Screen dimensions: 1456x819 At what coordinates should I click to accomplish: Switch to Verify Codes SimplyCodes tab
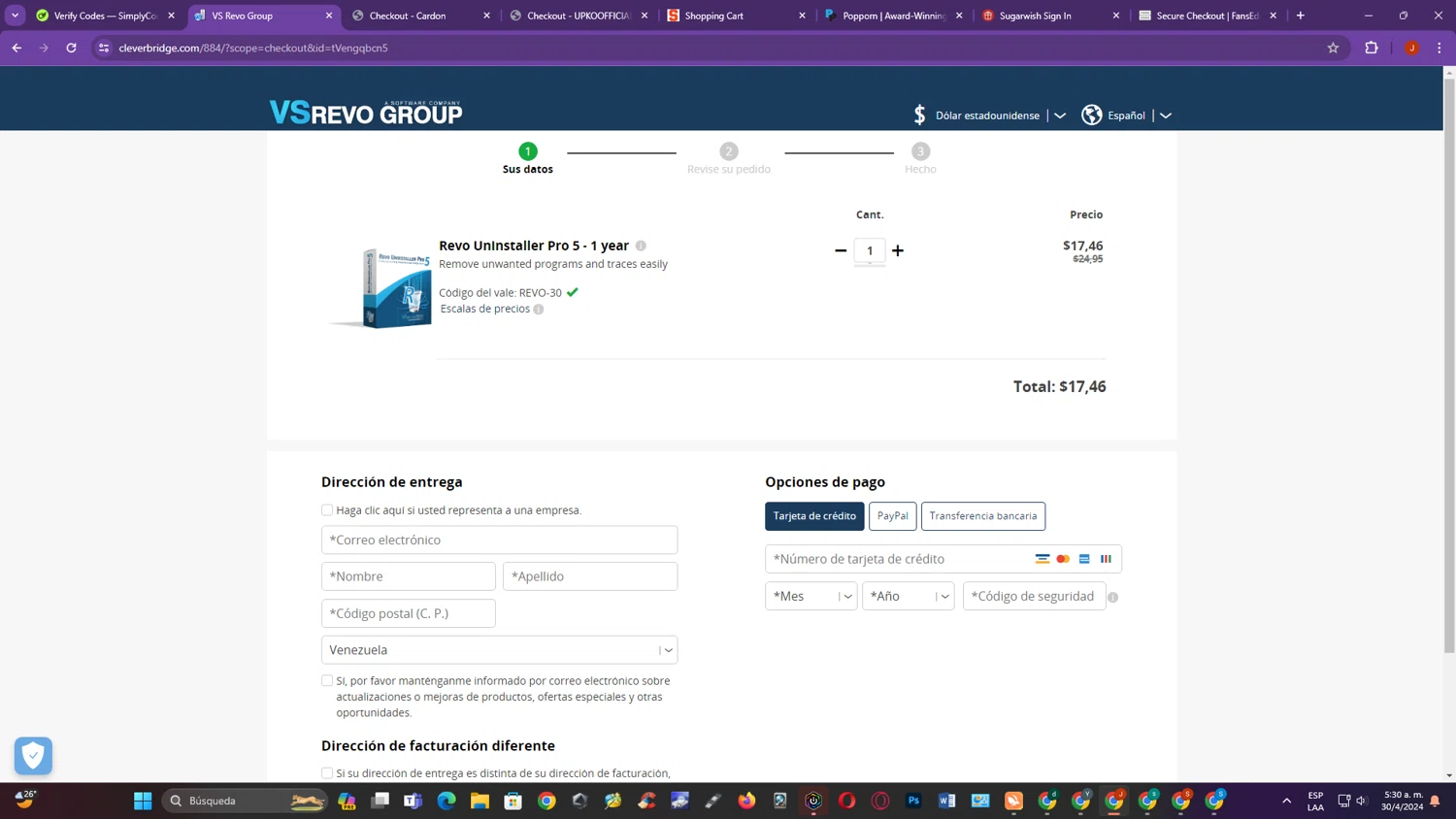105,16
